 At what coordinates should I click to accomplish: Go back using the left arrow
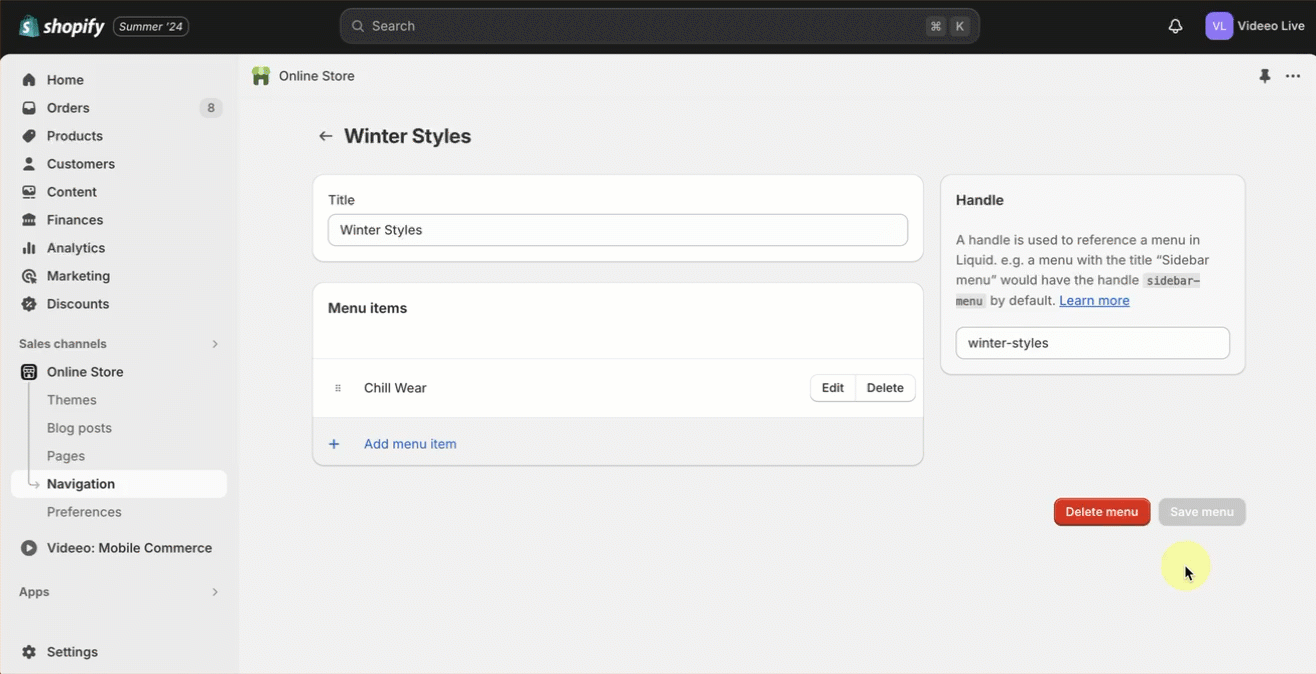[325, 136]
